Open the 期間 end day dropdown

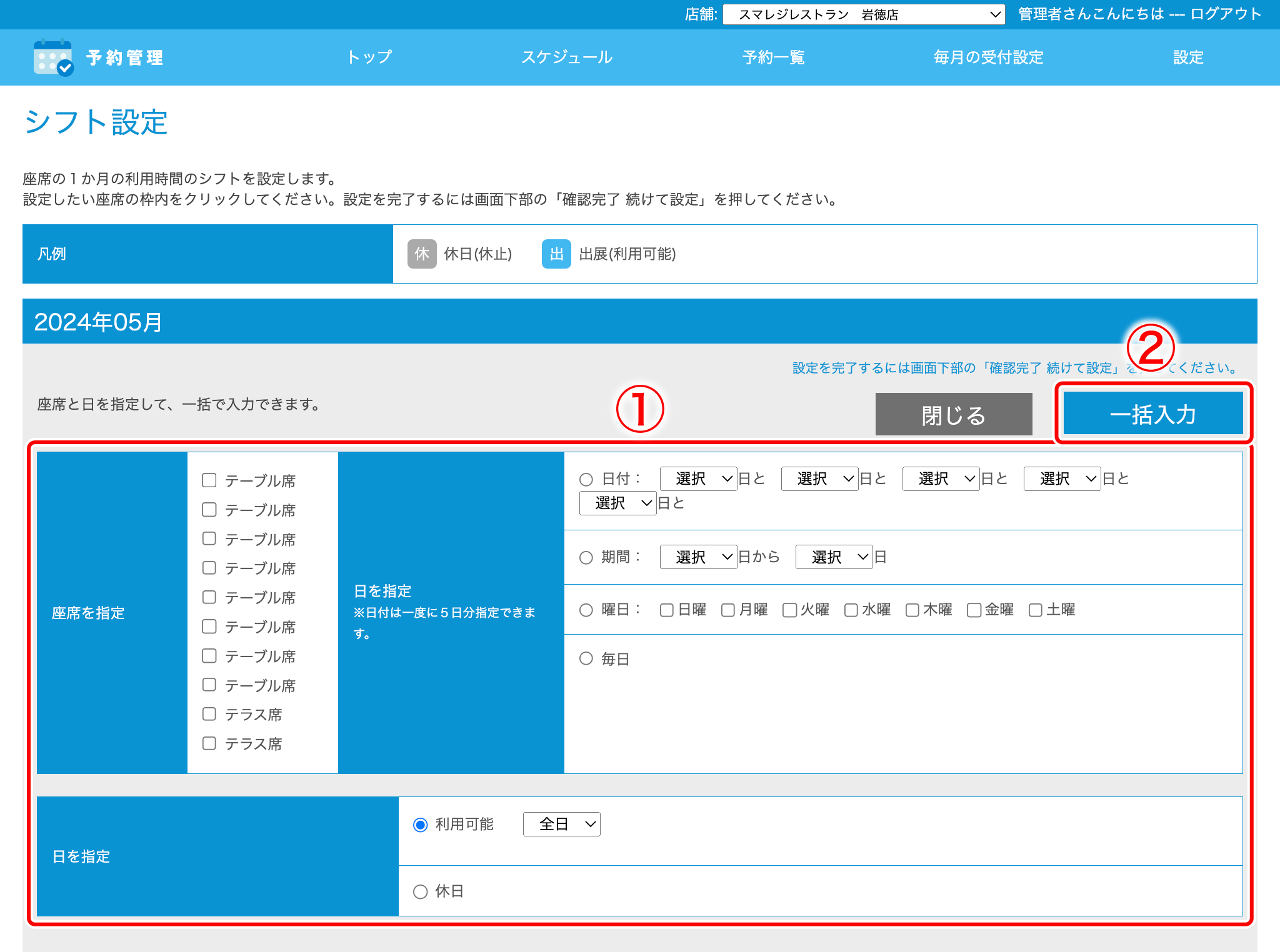(834, 557)
